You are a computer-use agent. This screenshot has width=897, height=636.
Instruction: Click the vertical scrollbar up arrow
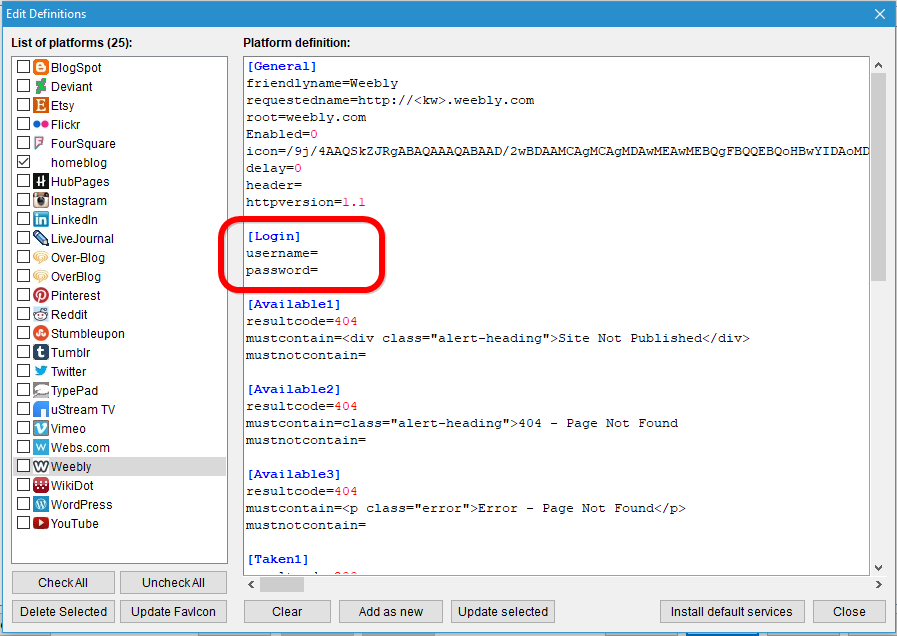coord(878,65)
